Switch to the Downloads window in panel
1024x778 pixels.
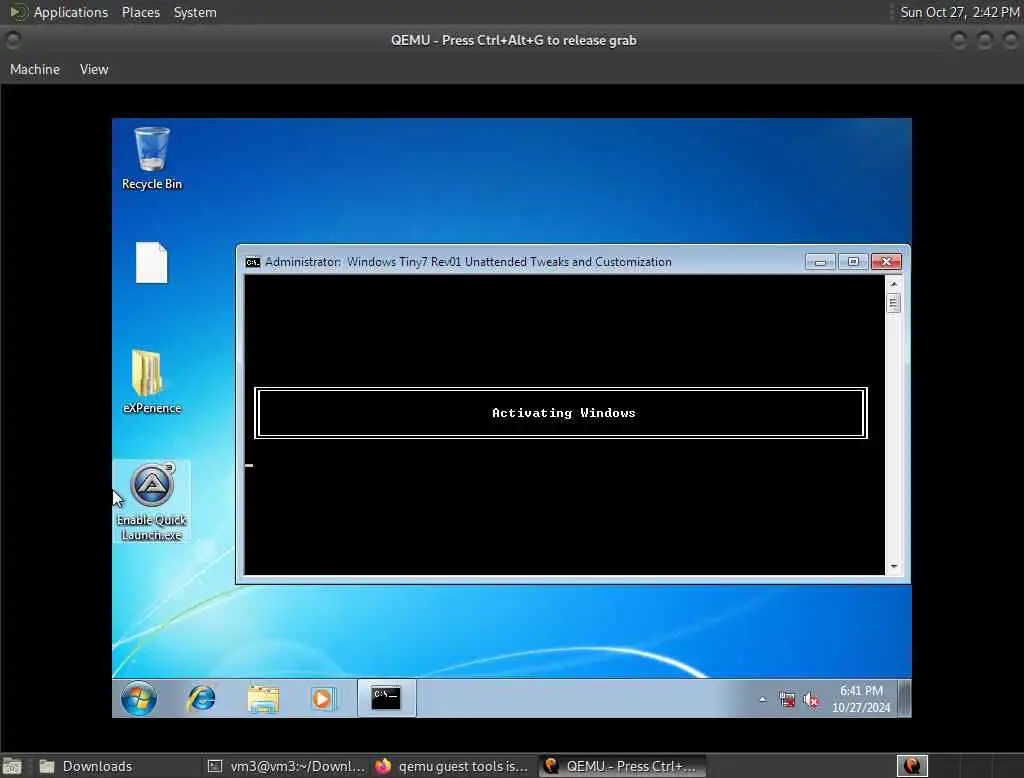116,766
